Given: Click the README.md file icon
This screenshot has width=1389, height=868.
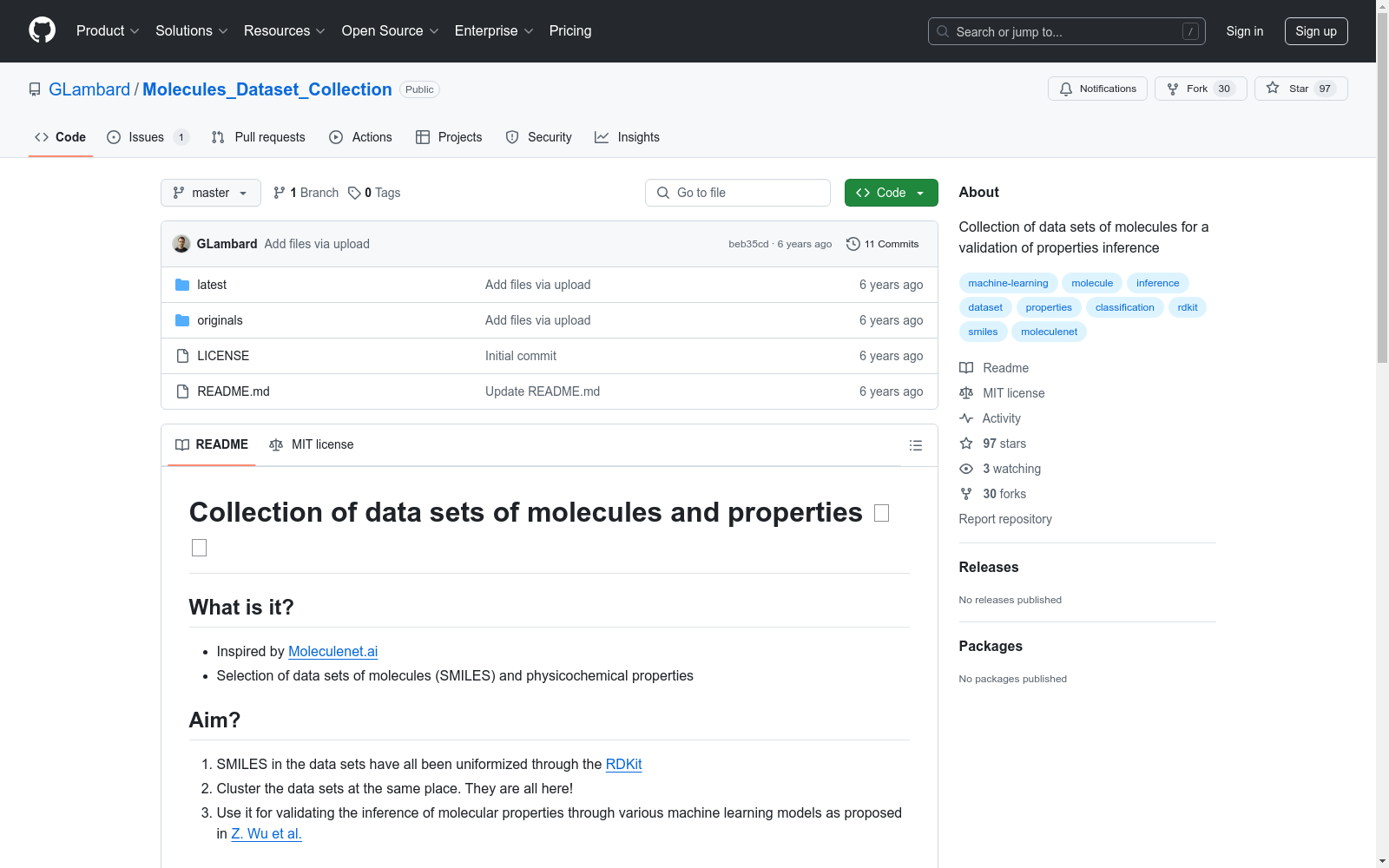Looking at the screenshot, I should pyautogui.click(x=182, y=391).
